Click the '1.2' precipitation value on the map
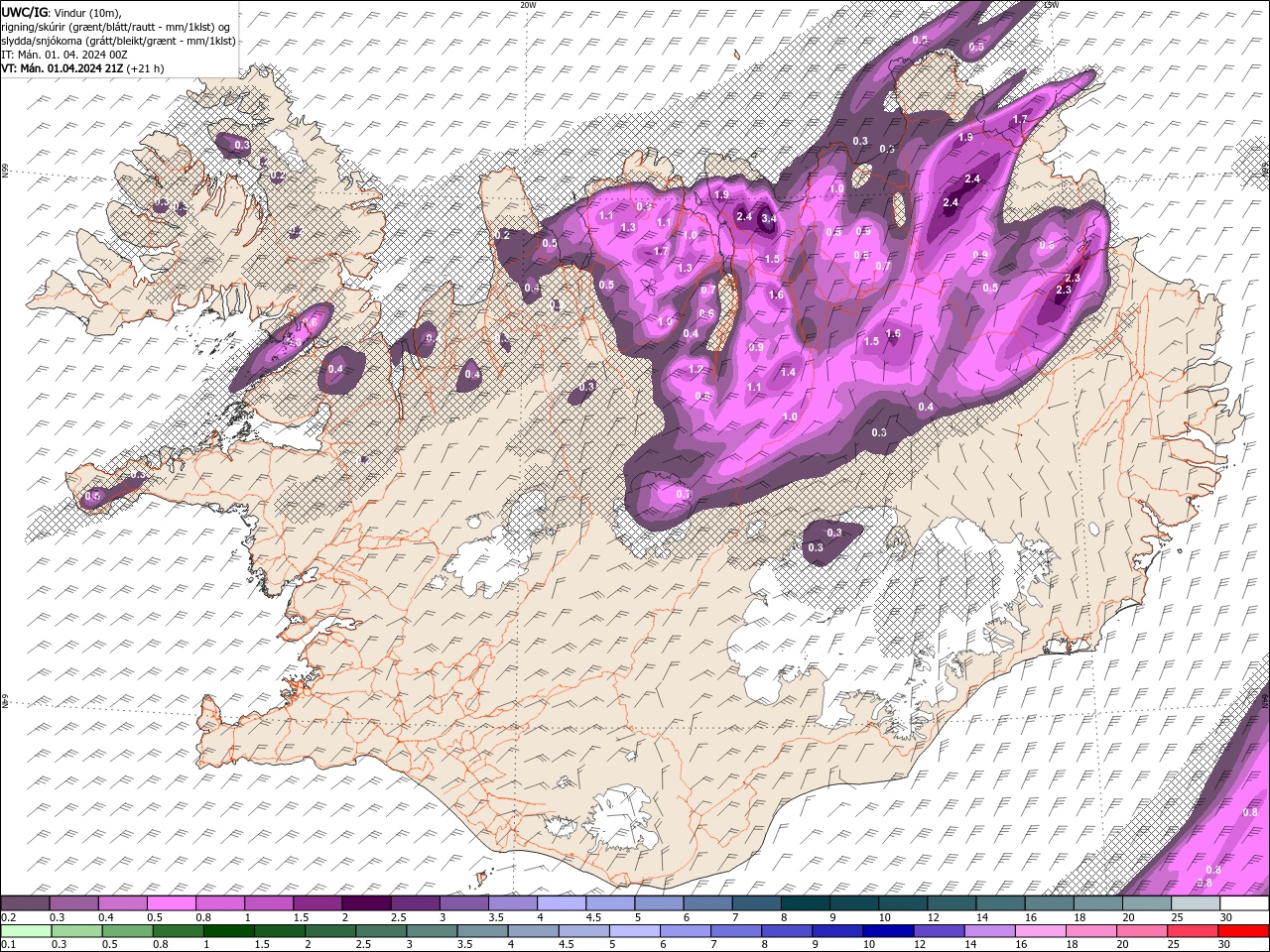This screenshot has width=1270, height=952. click(x=696, y=370)
